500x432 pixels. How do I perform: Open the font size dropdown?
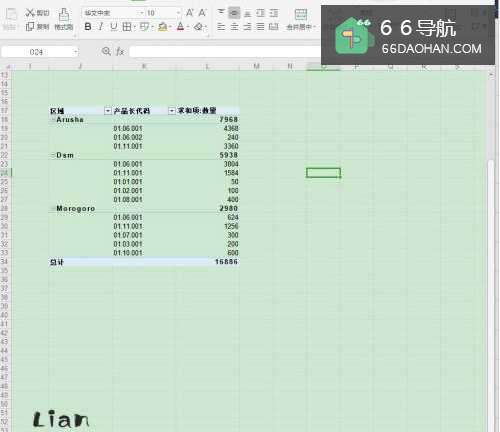coord(178,13)
